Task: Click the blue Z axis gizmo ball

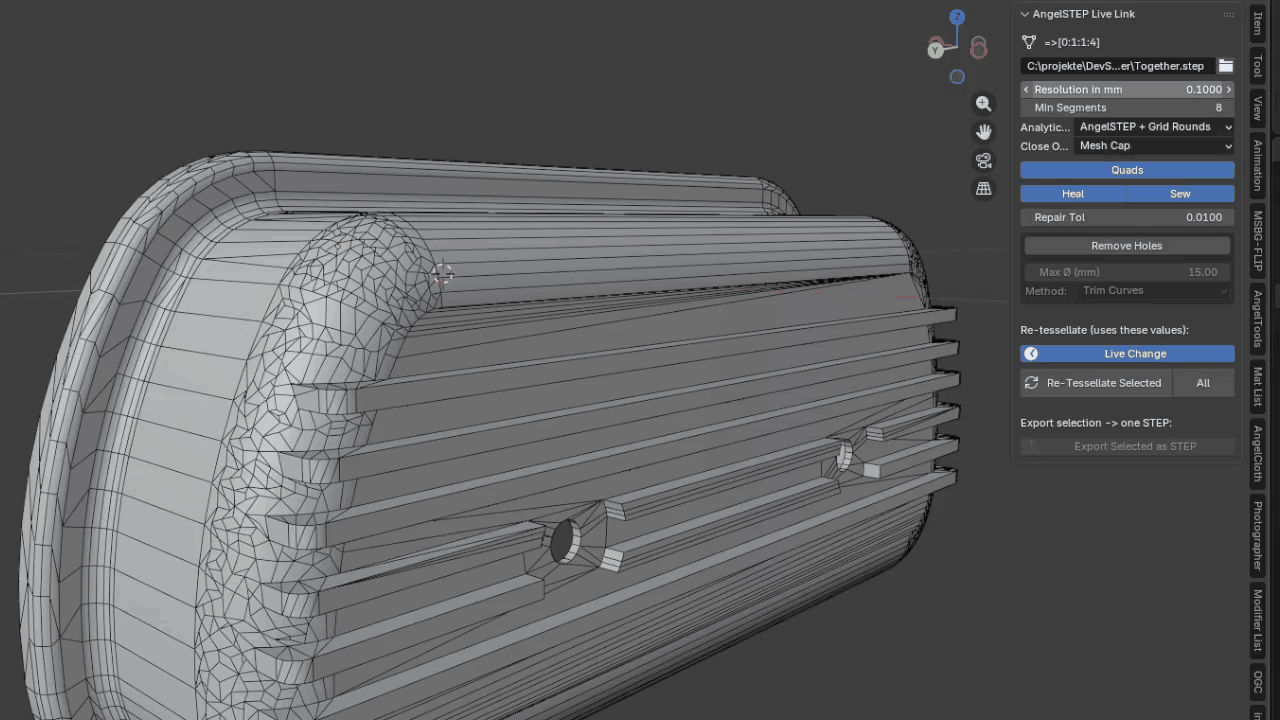Action: pyautogui.click(x=957, y=17)
